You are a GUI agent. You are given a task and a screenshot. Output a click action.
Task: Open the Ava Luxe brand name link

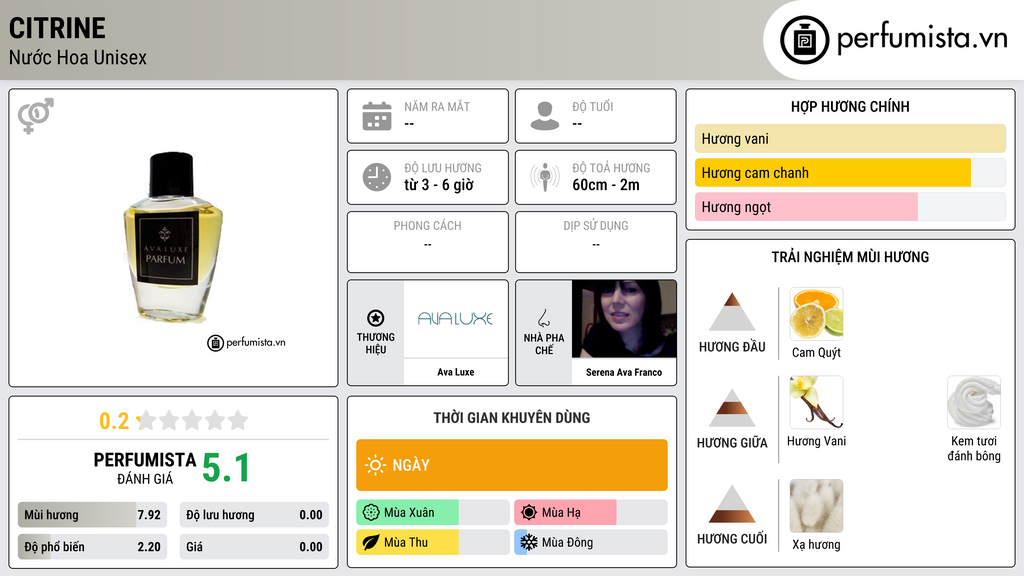(455, 372)
